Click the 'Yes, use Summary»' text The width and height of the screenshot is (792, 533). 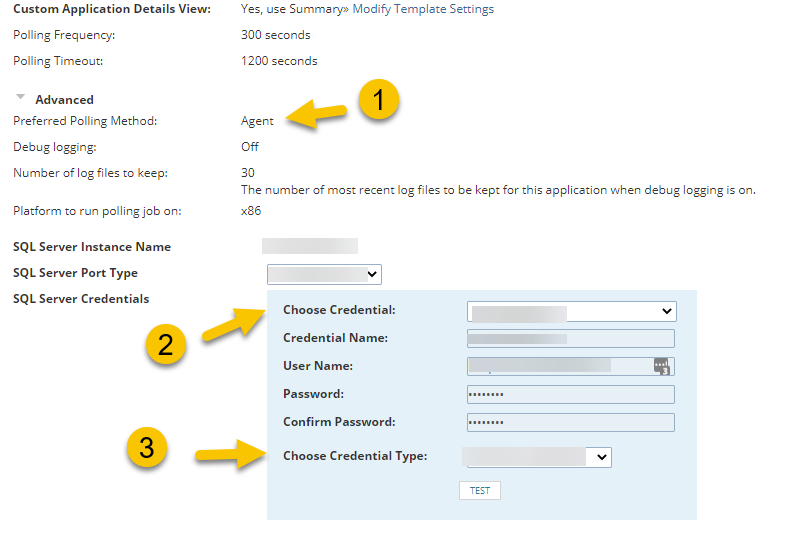tap(294, 9)
